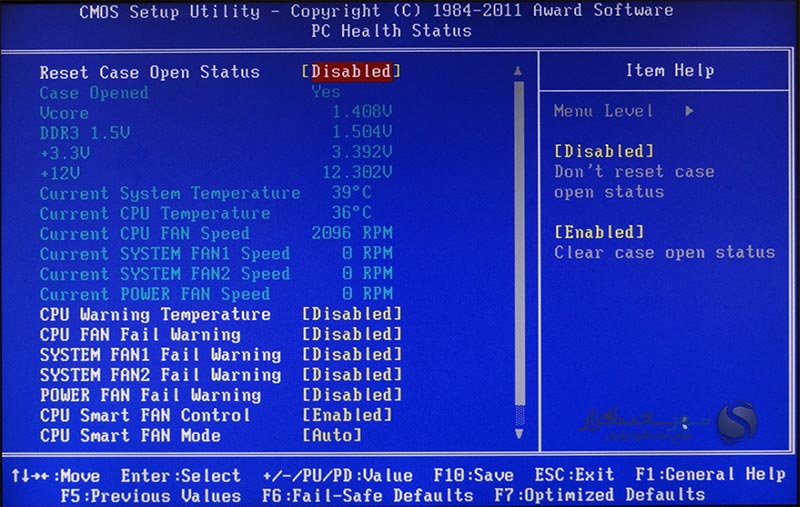
Task: Select the POWER FAN Fail Warning label
Action: [x=150, y=395]
